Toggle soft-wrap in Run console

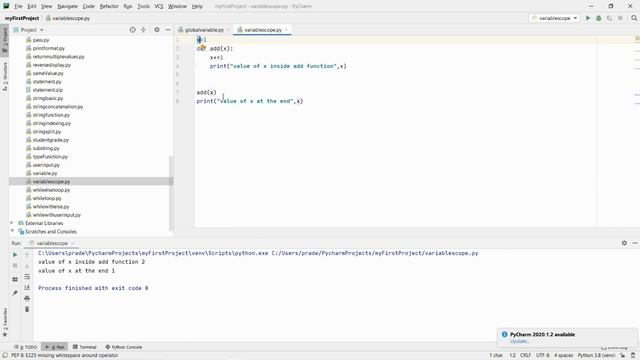pyautogui.click(x=27, y=277)
